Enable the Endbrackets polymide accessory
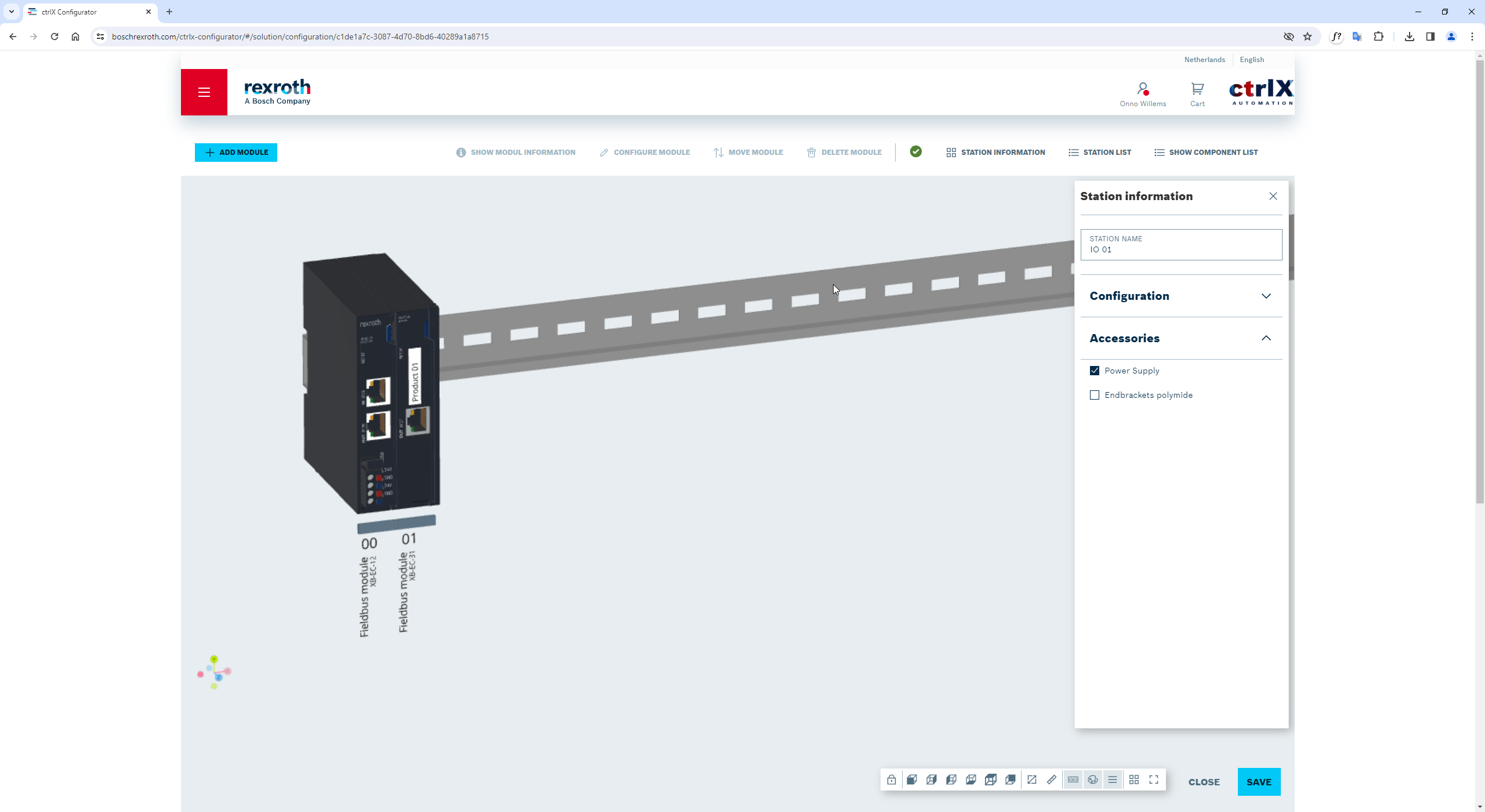 coord(1095,395)
